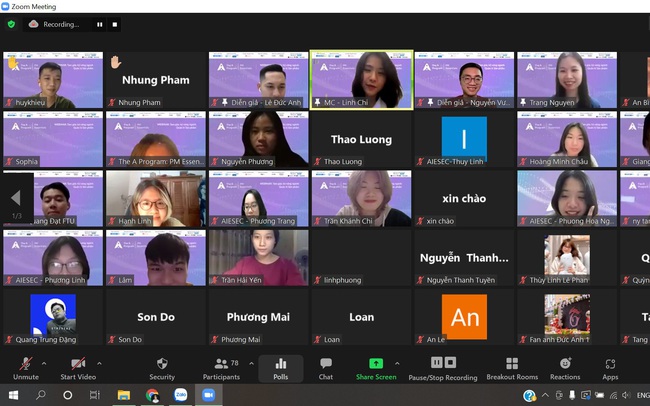Open Windows taskbar search
Viewport: 650px width, 406px height.
click(x=41, y=395)
